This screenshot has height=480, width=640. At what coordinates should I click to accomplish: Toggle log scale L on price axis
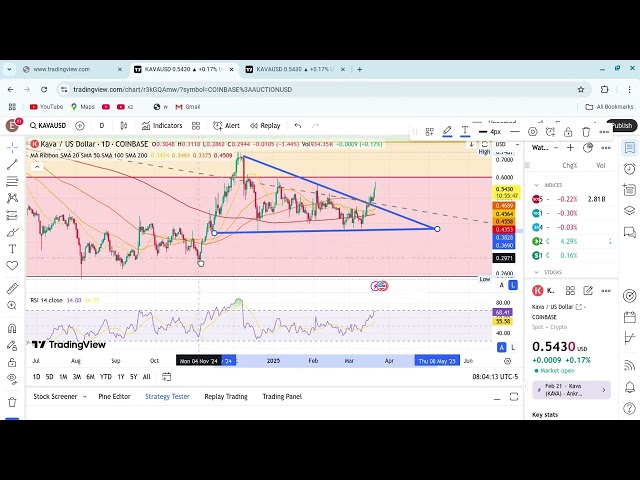coord(513,285)
